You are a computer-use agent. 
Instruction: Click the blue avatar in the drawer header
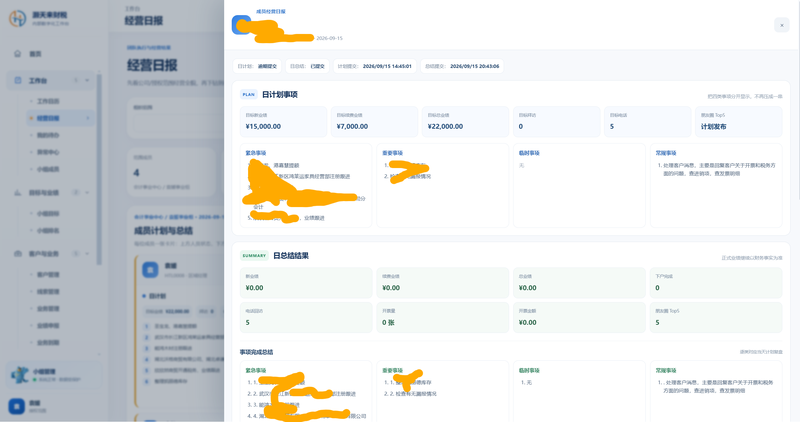(x=241, y=24)
